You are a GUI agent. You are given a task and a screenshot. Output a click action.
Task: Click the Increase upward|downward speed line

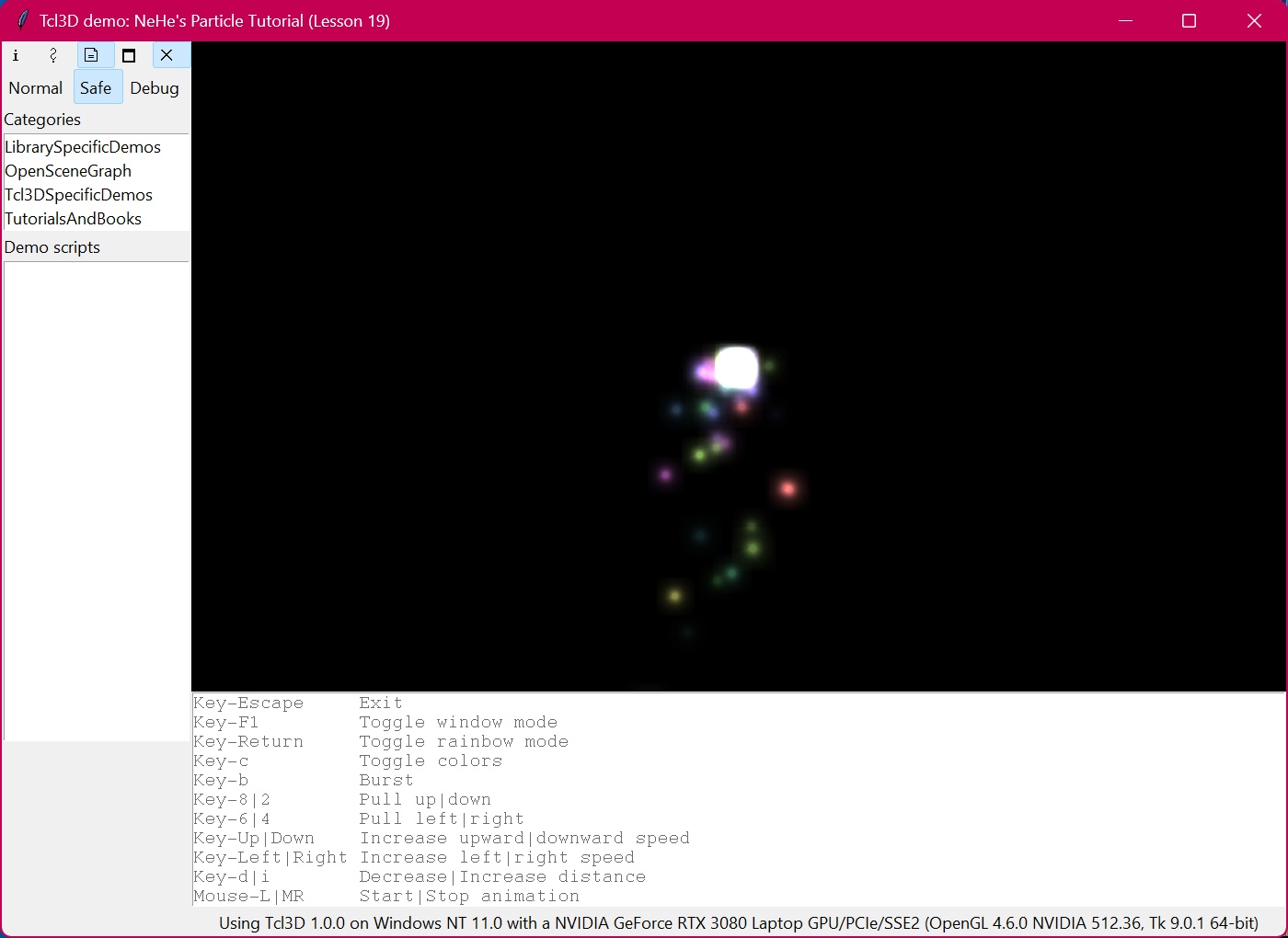click(x=442, y=838)
